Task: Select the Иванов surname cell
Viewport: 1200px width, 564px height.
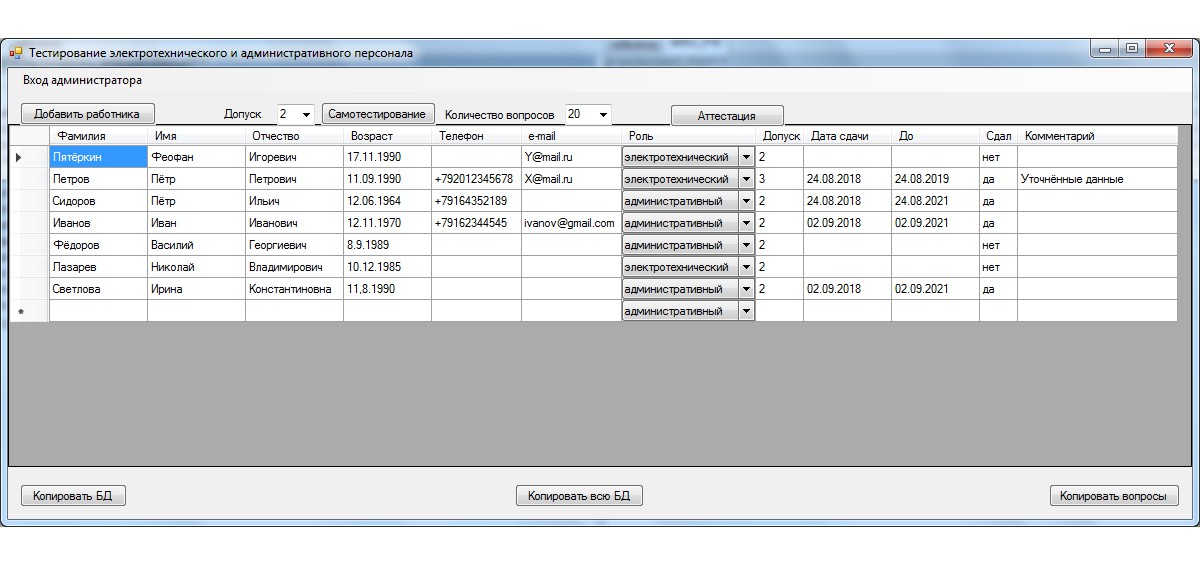Action: click(98, 223)
